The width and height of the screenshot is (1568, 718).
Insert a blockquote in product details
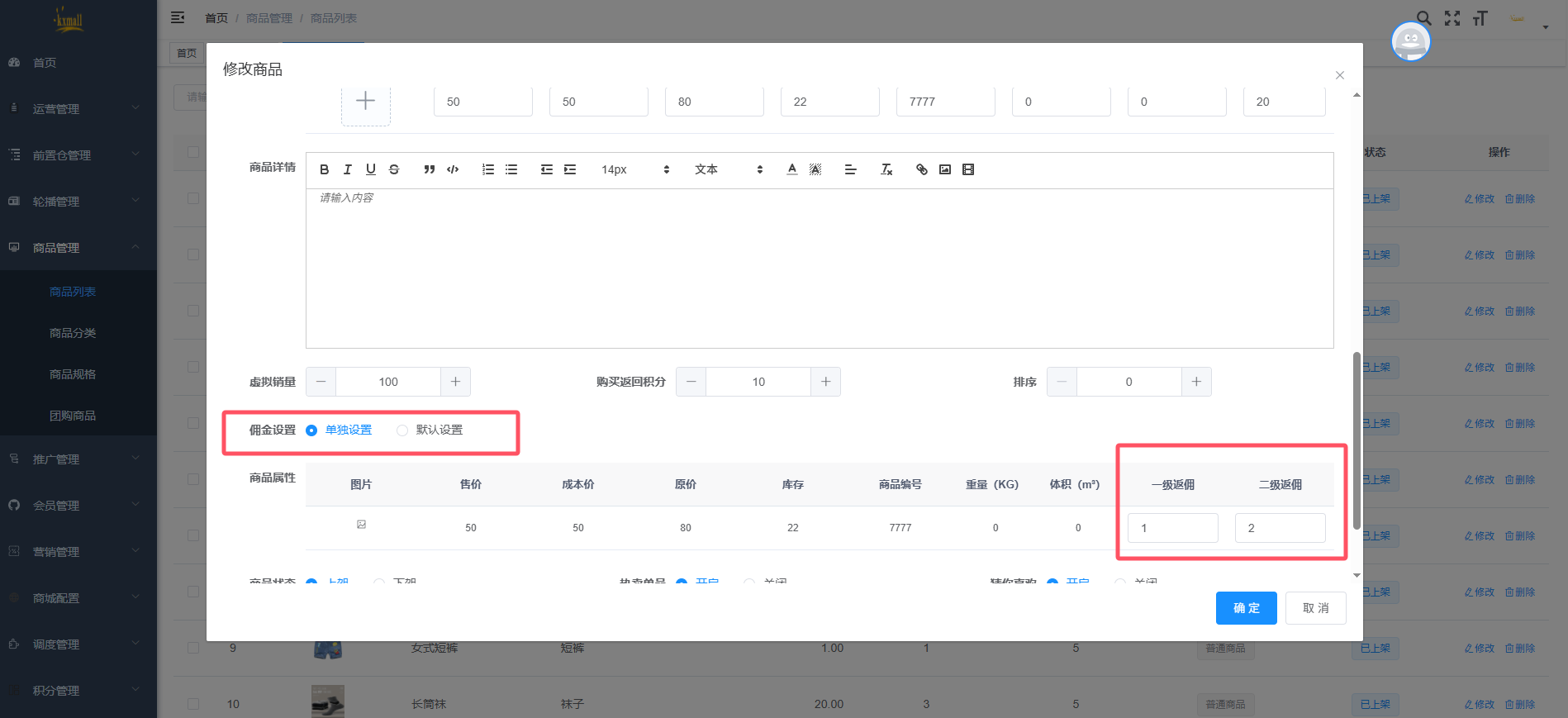coord(429,169)
